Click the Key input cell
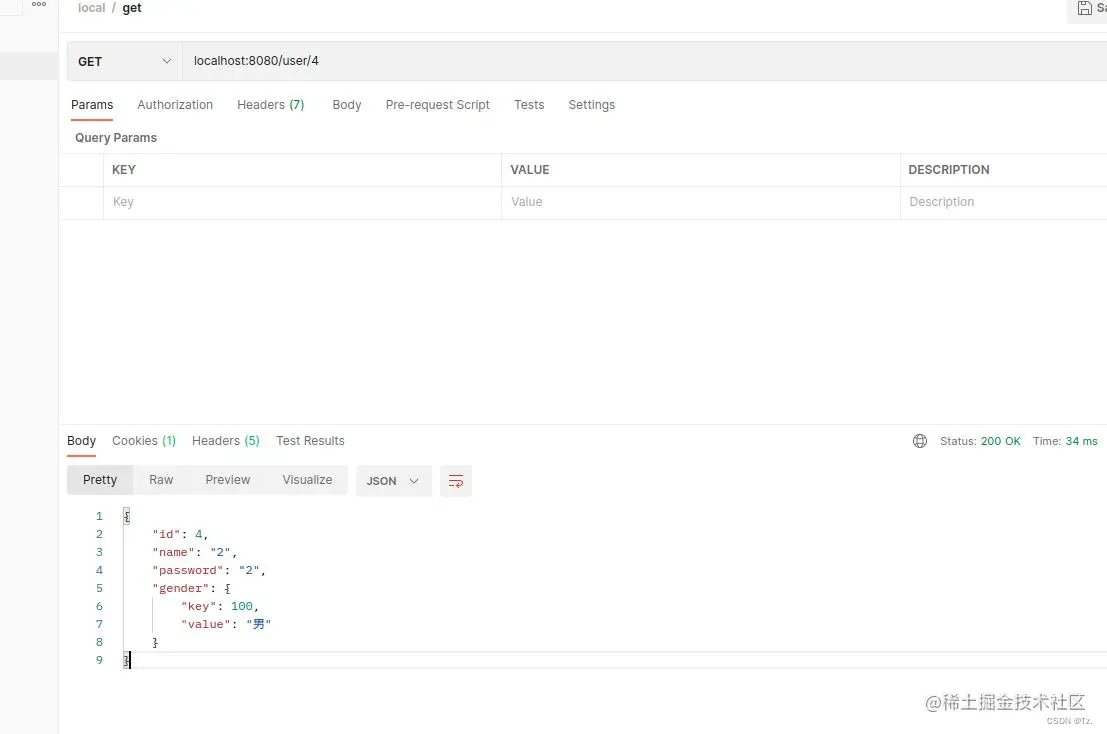Viewport: 1107px width, 734px height. (302, 203)
